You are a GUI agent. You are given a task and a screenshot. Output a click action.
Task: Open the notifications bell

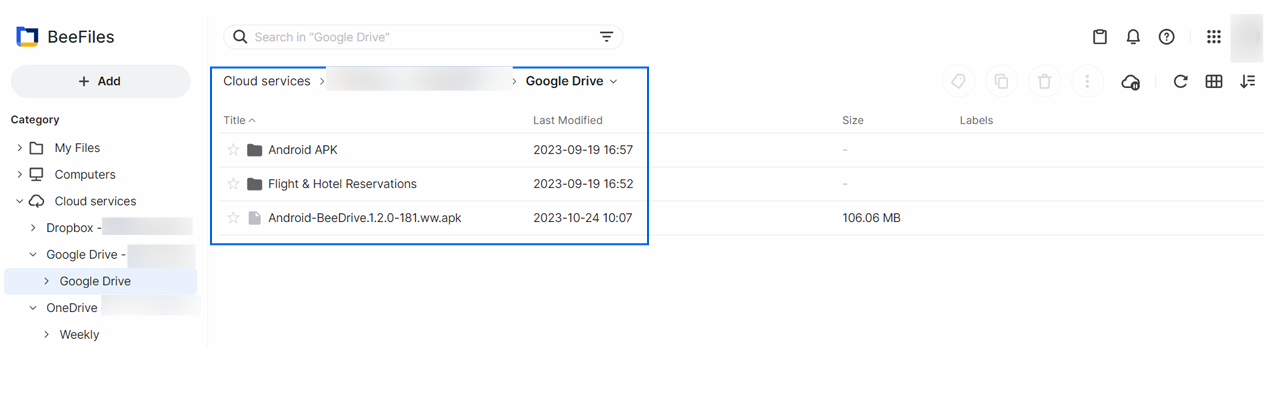[1133, 37]
